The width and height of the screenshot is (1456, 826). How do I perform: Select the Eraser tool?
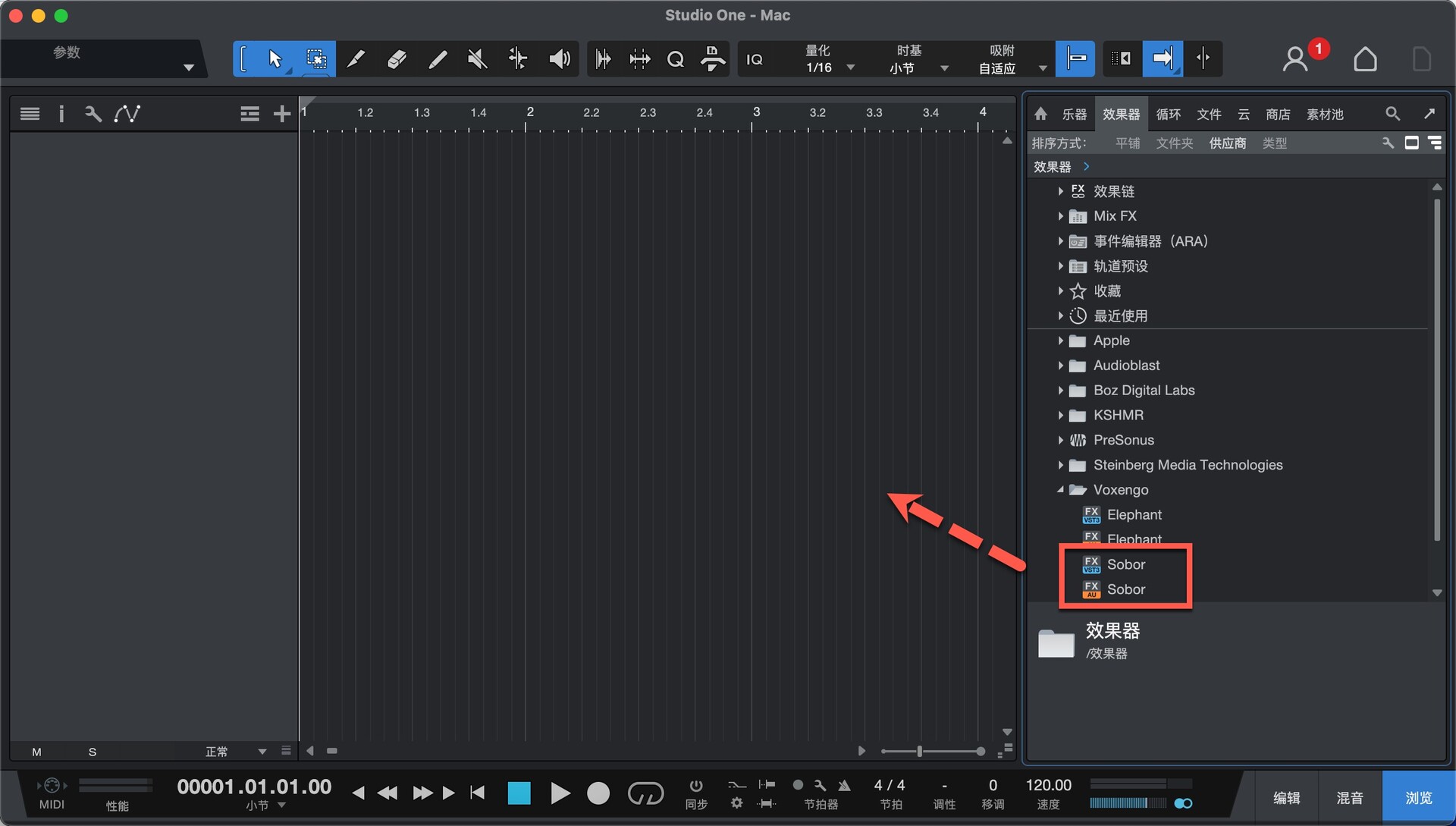click(397, 59)
